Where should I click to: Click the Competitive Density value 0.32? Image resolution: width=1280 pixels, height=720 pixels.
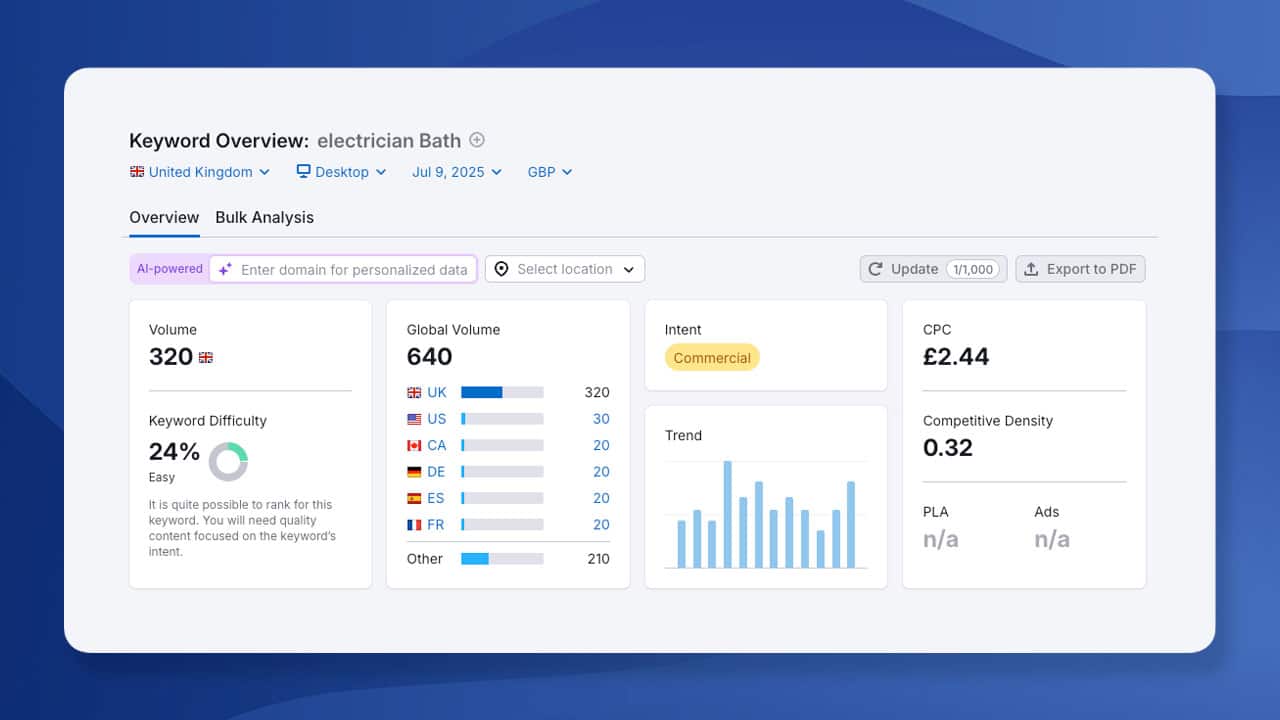click(948, 448)
